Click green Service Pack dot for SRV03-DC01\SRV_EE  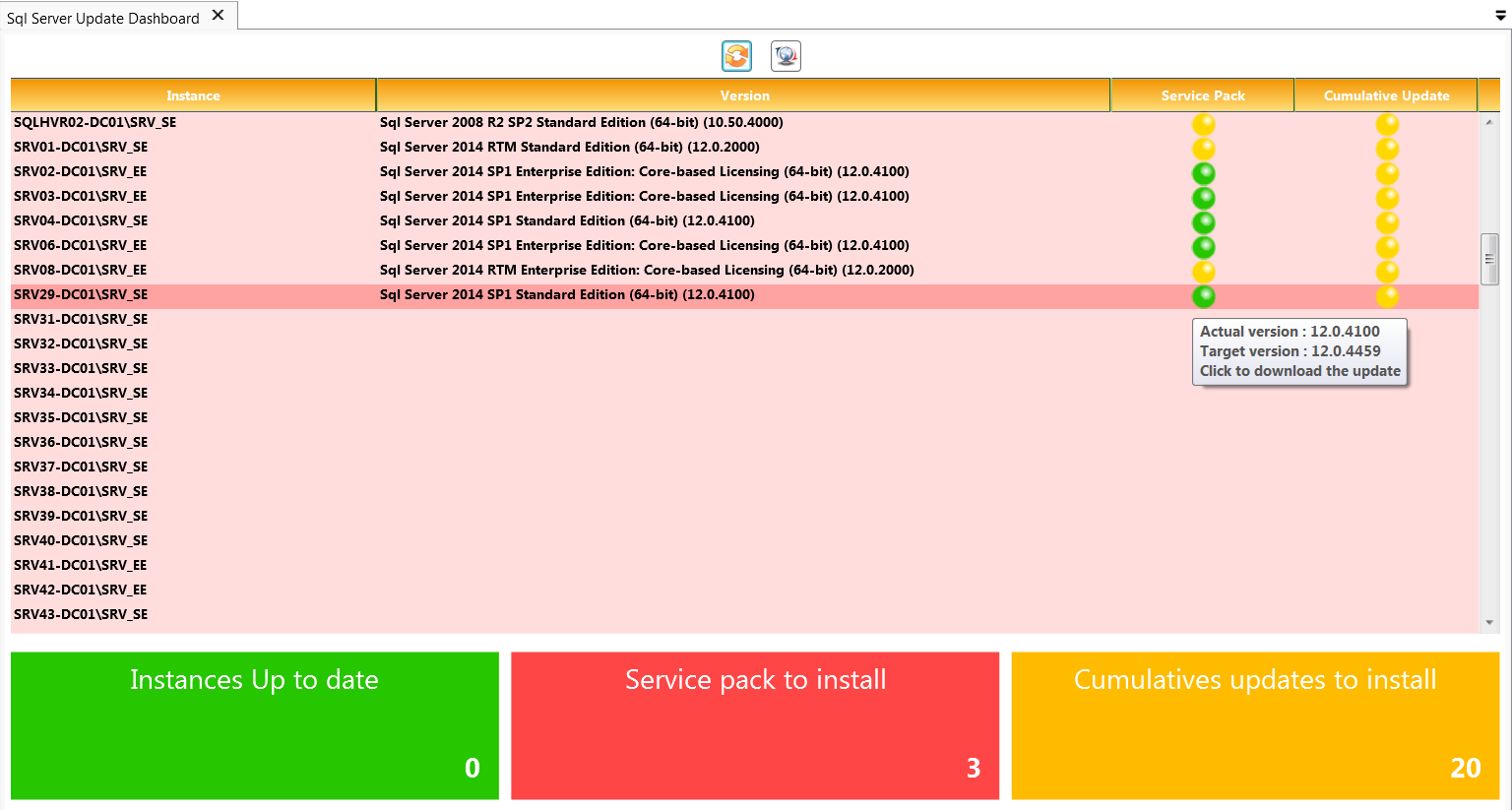click(1203, 198)
